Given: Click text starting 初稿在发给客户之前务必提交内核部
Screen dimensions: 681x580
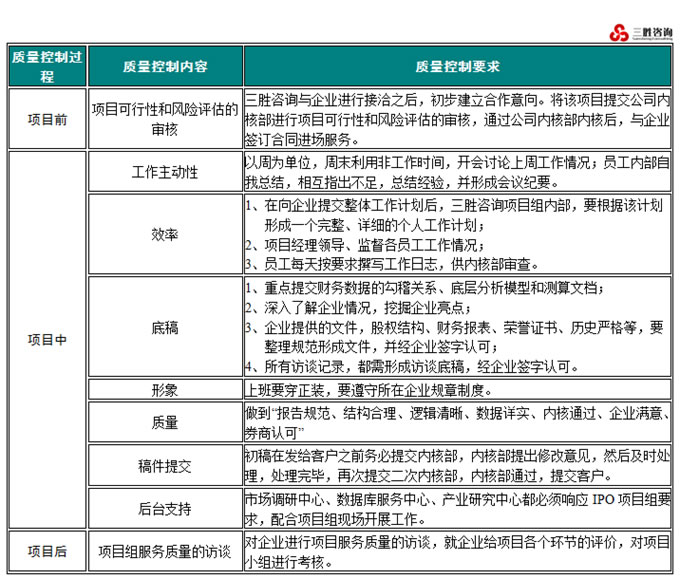Looking at the screenshot, I should click(x=457, y=466).
